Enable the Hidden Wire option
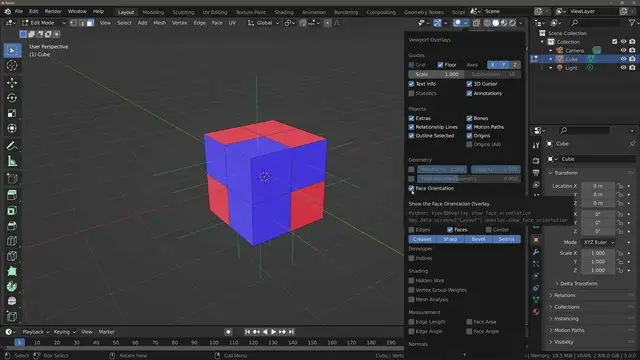 pyautogui.click(x=411, y=280)
